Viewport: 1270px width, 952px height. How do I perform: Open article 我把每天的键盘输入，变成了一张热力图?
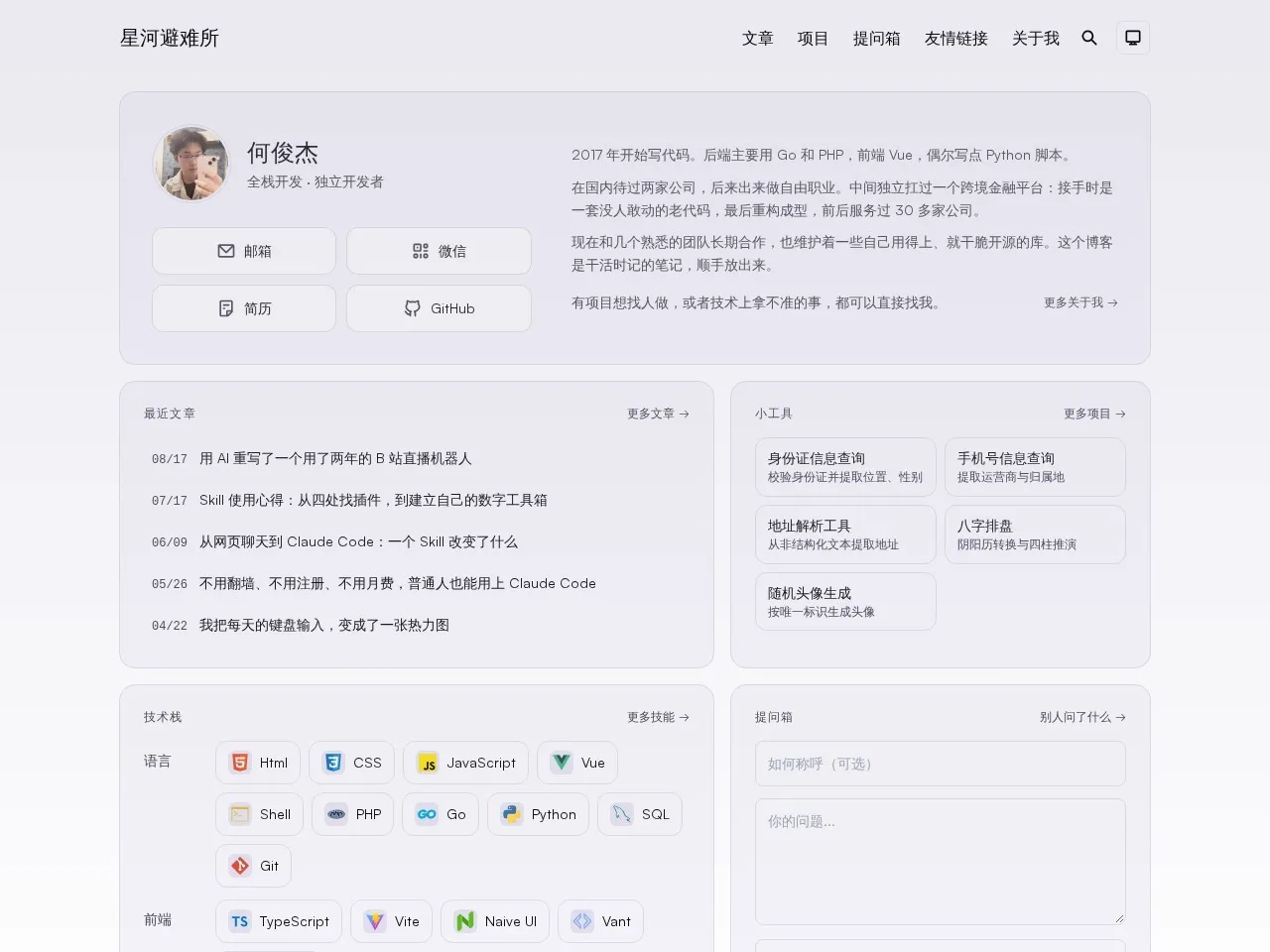click(x=417, y=625)
